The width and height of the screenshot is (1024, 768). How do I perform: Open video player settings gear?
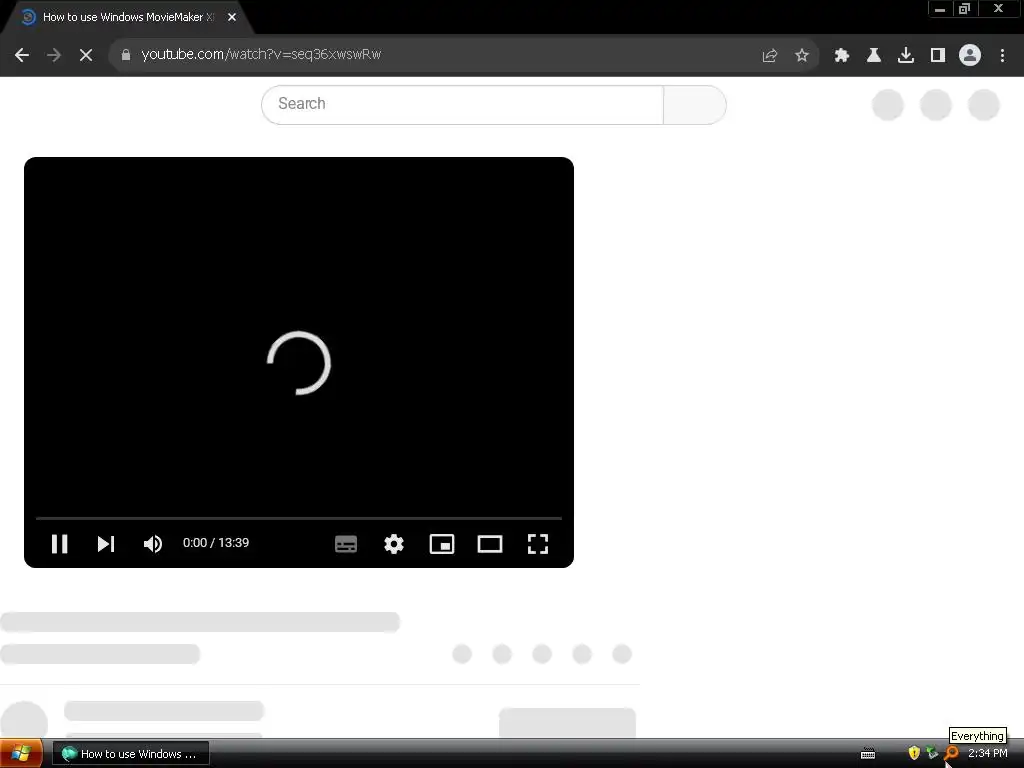394,543
